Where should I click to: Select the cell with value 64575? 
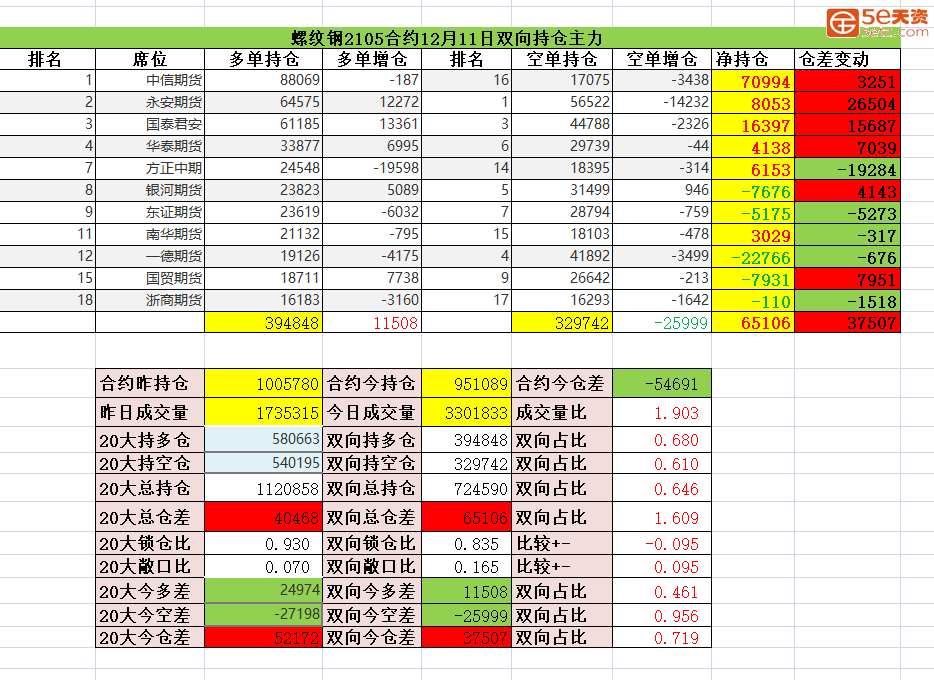point(263,102)
